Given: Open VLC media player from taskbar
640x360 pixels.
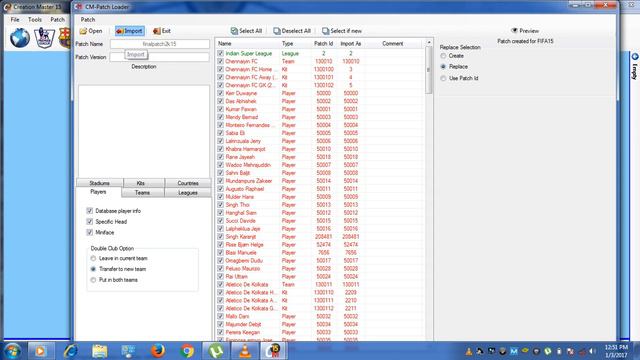Looking at the screenshot, I should (x=245, y=351).
